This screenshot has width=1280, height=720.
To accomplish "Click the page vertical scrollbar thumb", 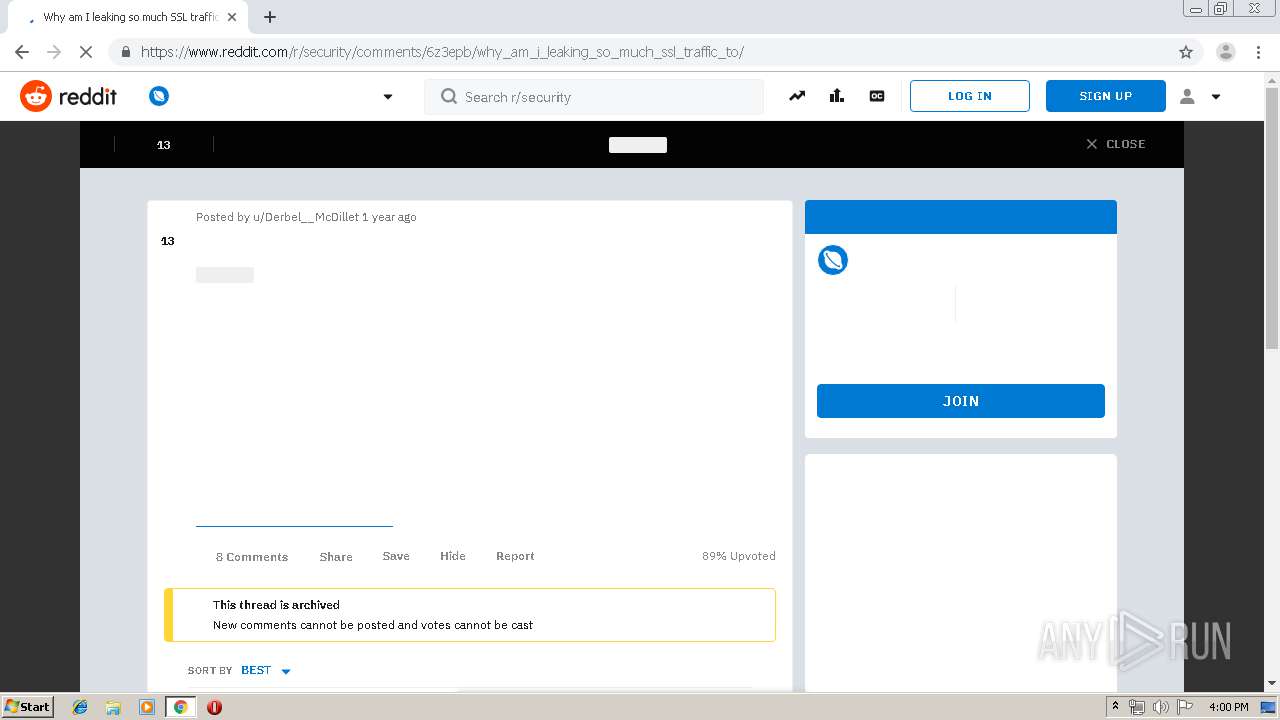I will pos(1272,218).
